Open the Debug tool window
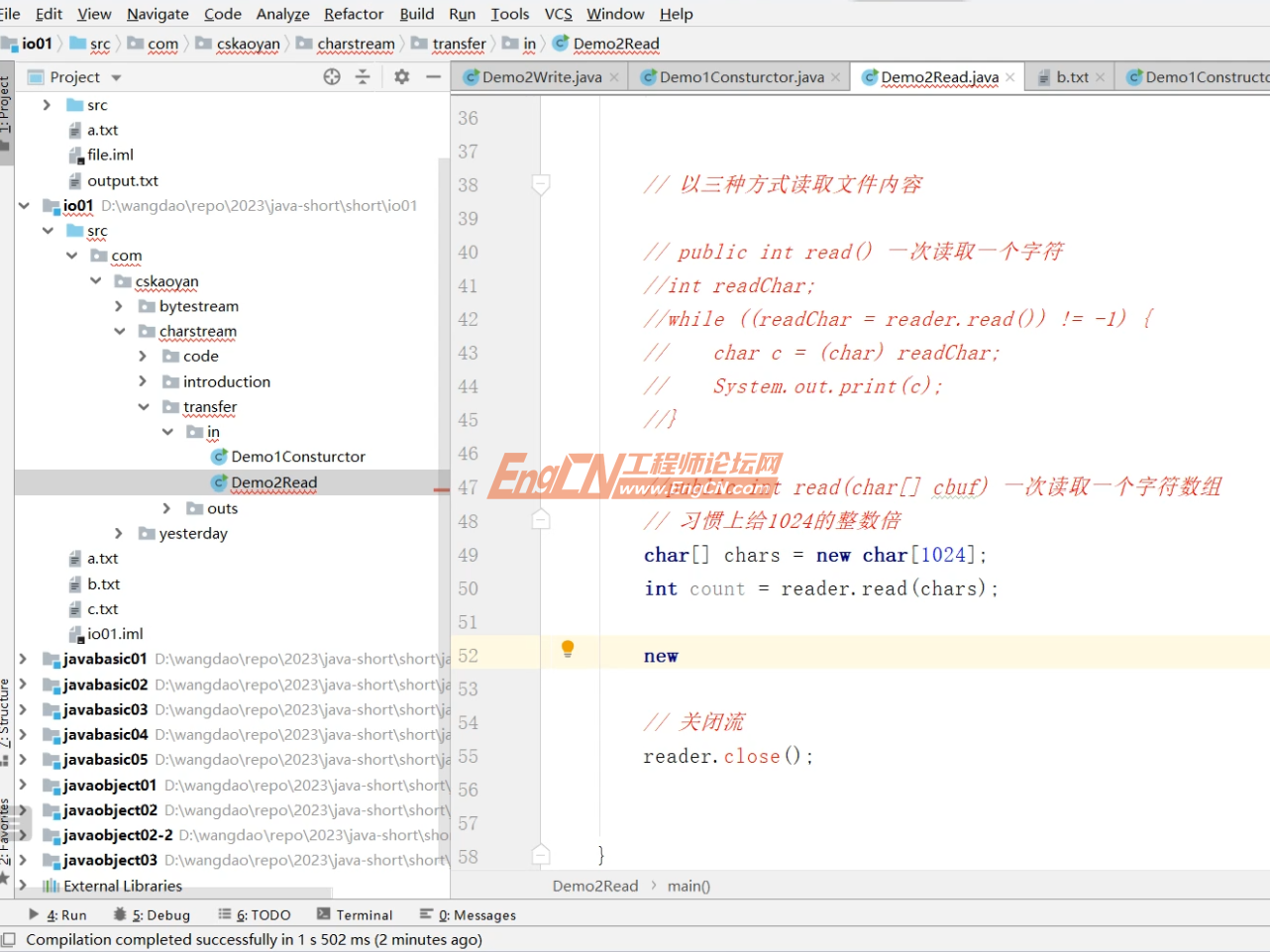This screenshot has height=952, width=1270. (152, 915)
